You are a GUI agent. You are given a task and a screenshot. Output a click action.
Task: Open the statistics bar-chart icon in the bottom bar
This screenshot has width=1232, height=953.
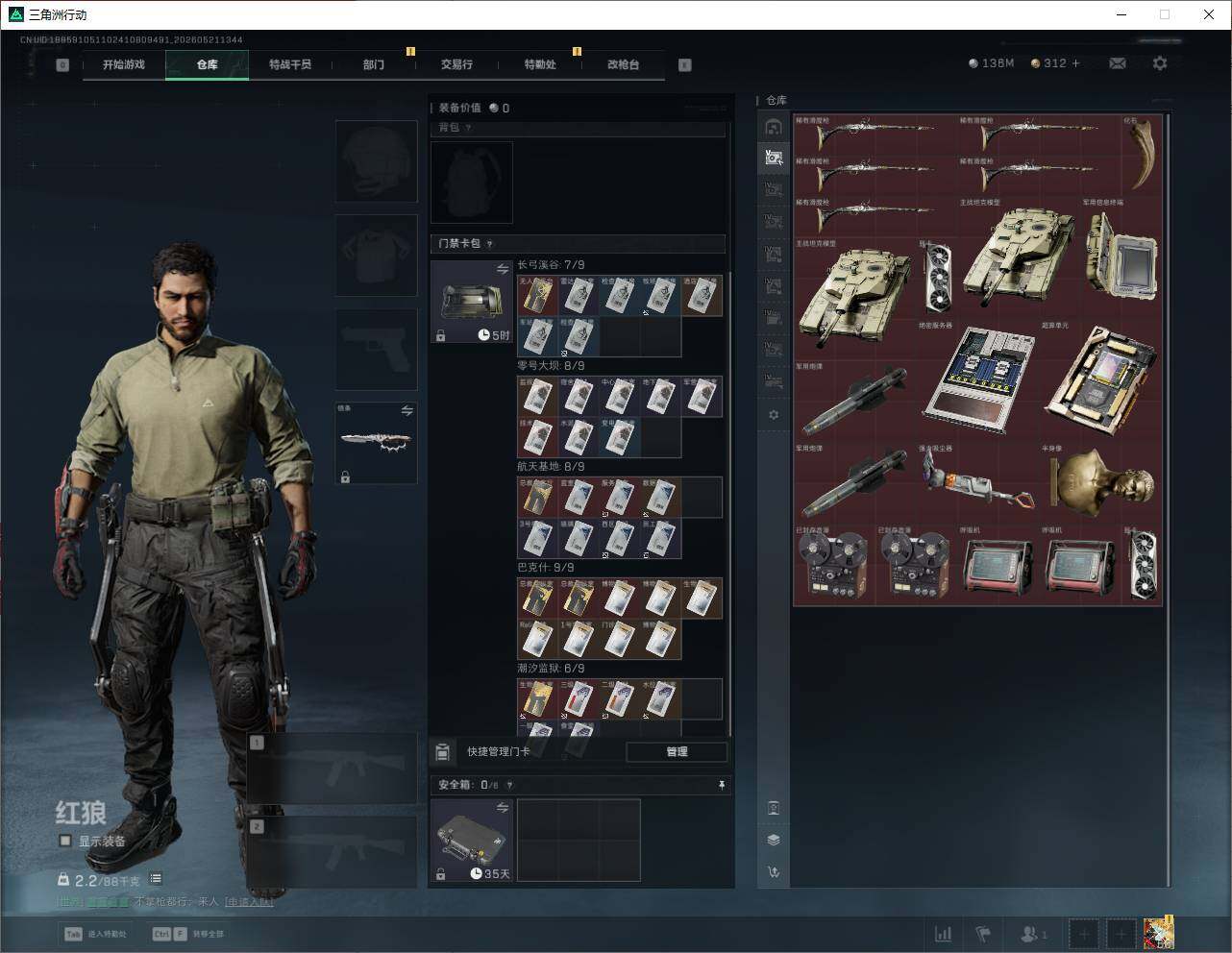pyautogui.click(x=944, y=934)
